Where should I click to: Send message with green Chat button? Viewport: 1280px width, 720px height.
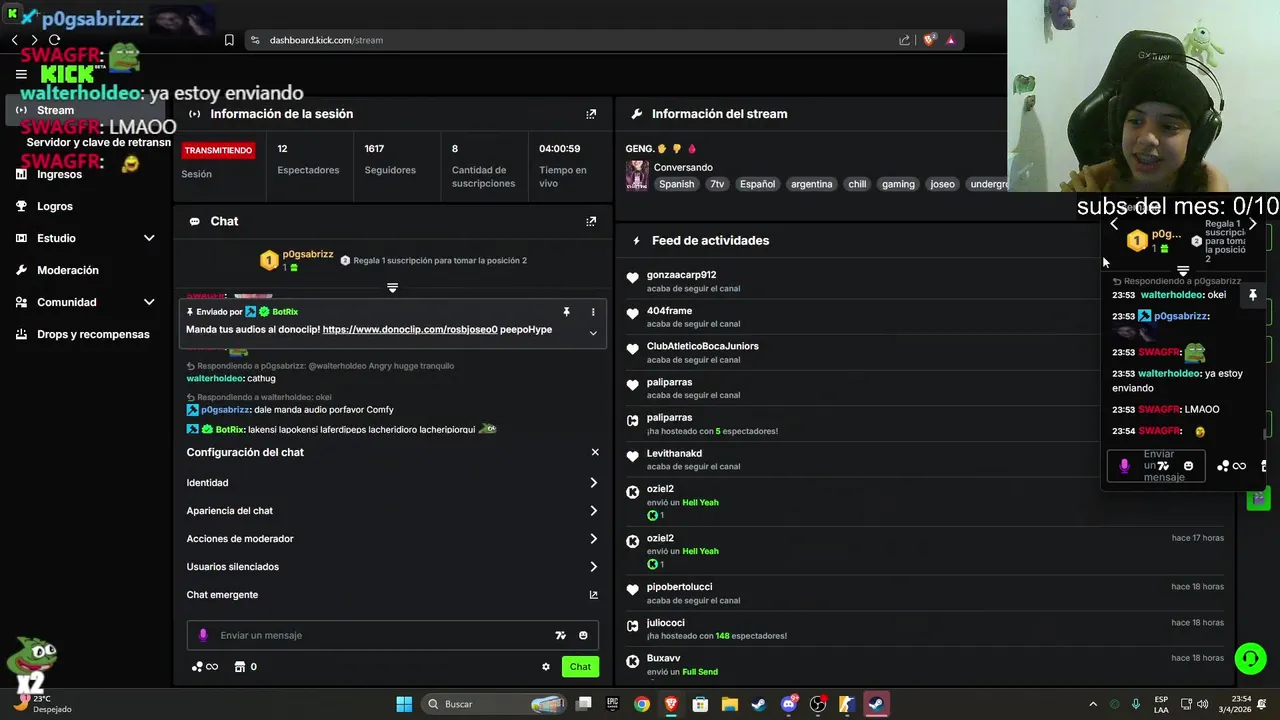(x=580, y=667)
